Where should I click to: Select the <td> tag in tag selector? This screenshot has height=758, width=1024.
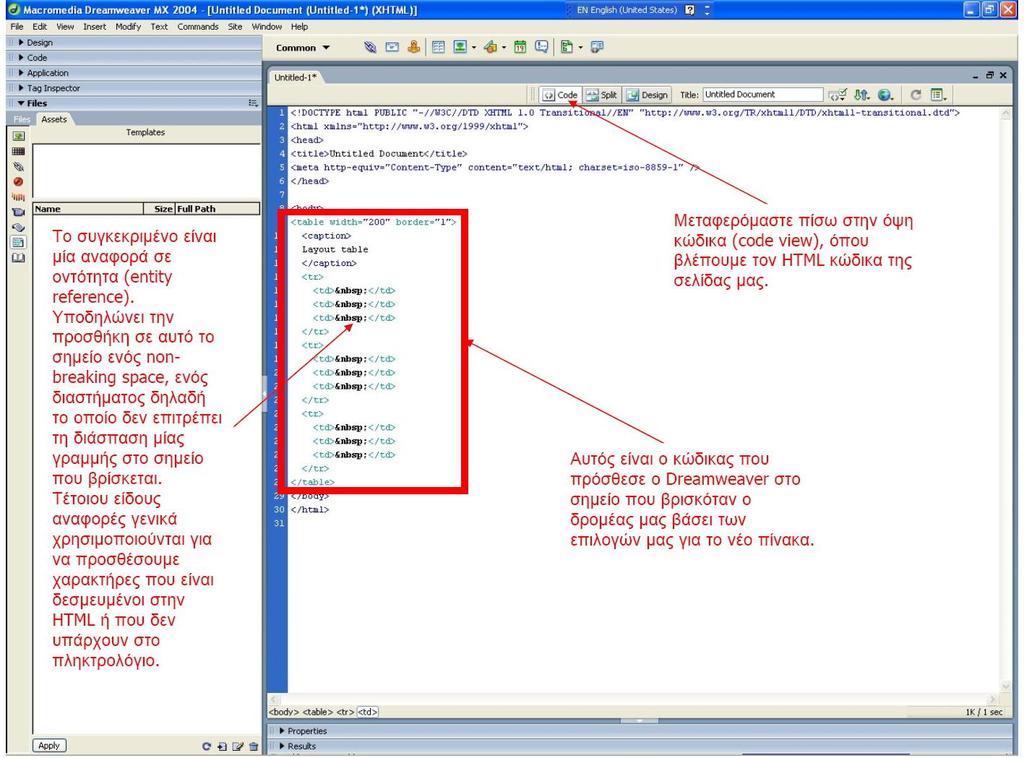point(368,712)
